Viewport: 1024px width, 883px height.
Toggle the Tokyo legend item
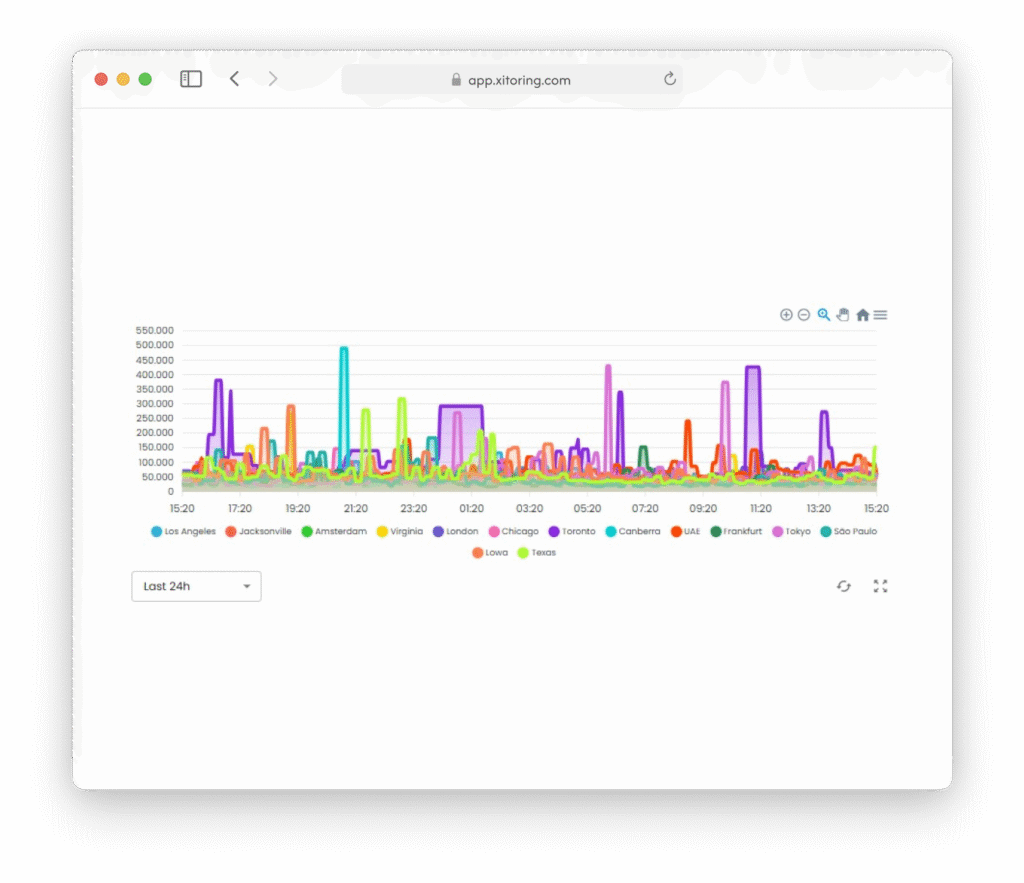[x=792, y=532]
